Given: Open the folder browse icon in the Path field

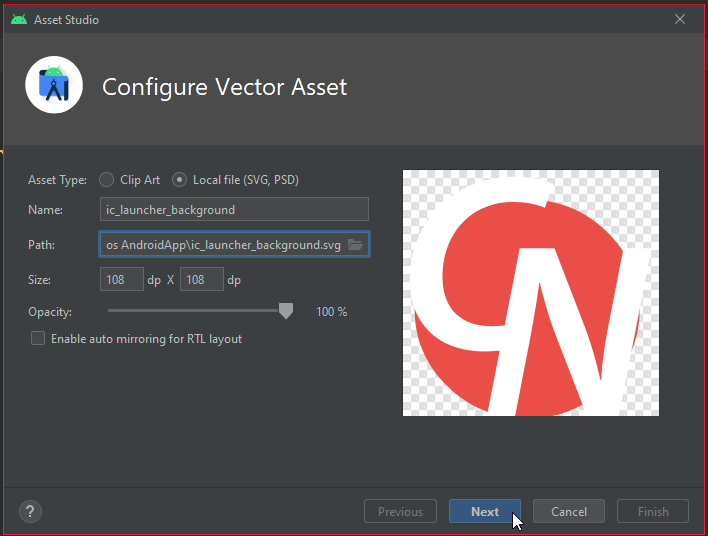Looking at the screenshot, I should (x=355, y=245).
